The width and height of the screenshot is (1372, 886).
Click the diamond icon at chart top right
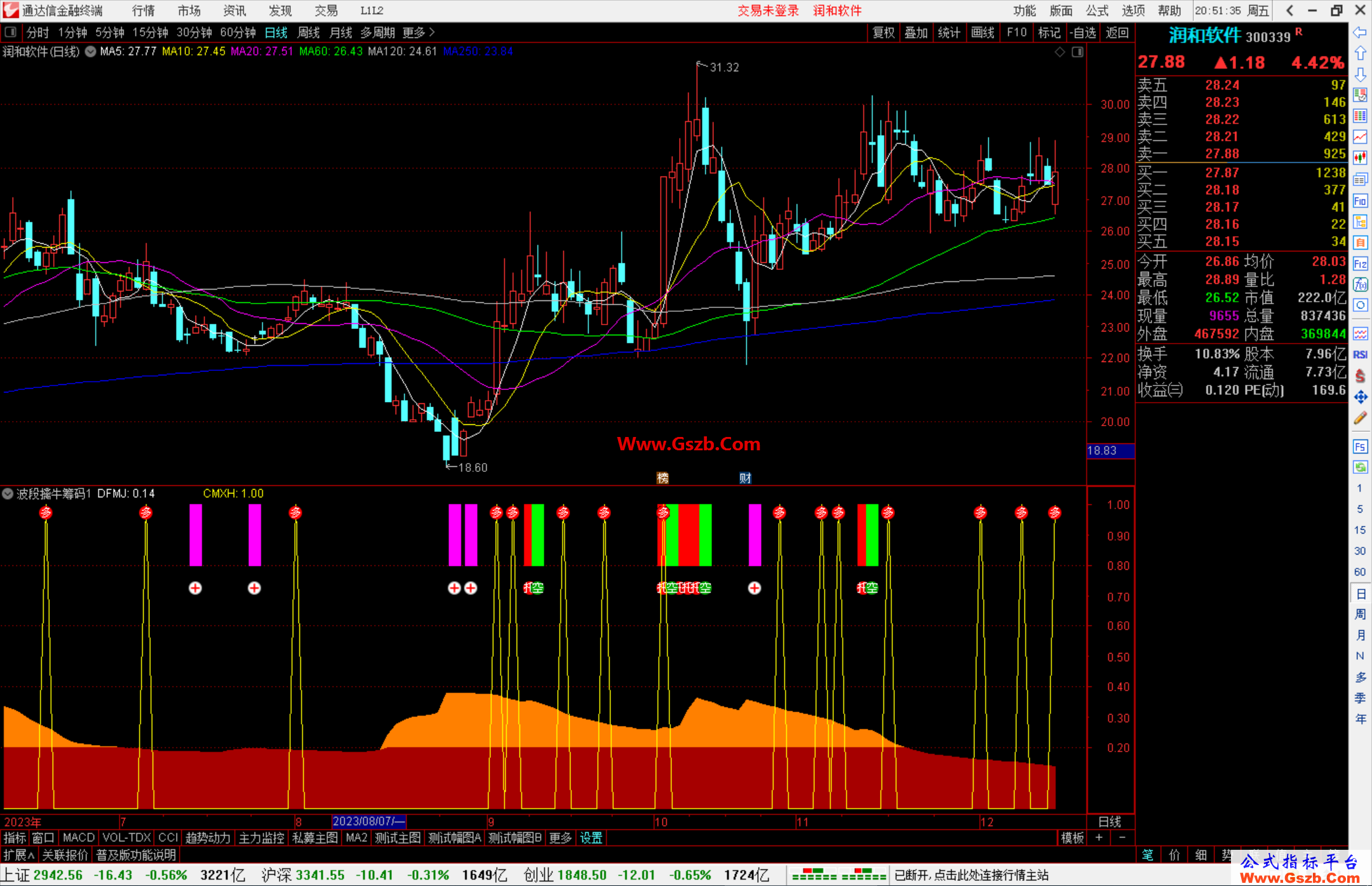click(1059, 52)
